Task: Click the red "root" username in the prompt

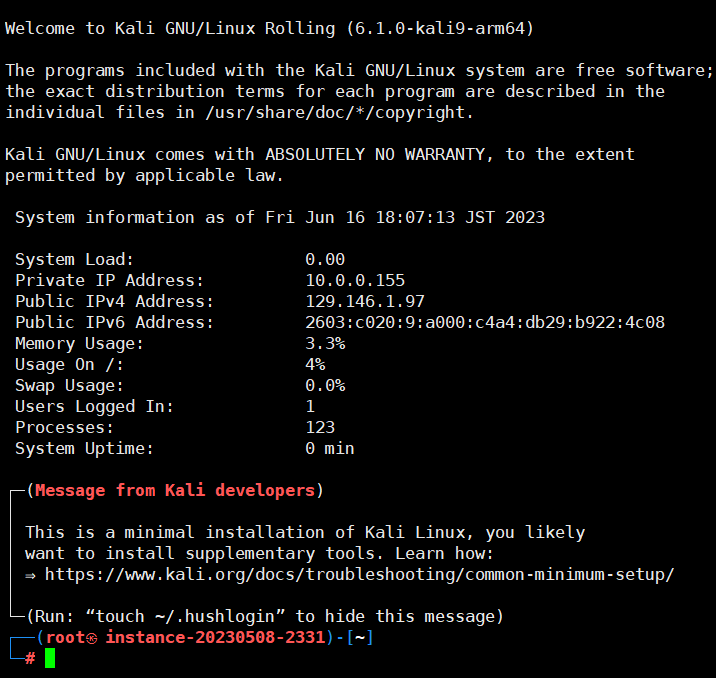Action: 65,637
